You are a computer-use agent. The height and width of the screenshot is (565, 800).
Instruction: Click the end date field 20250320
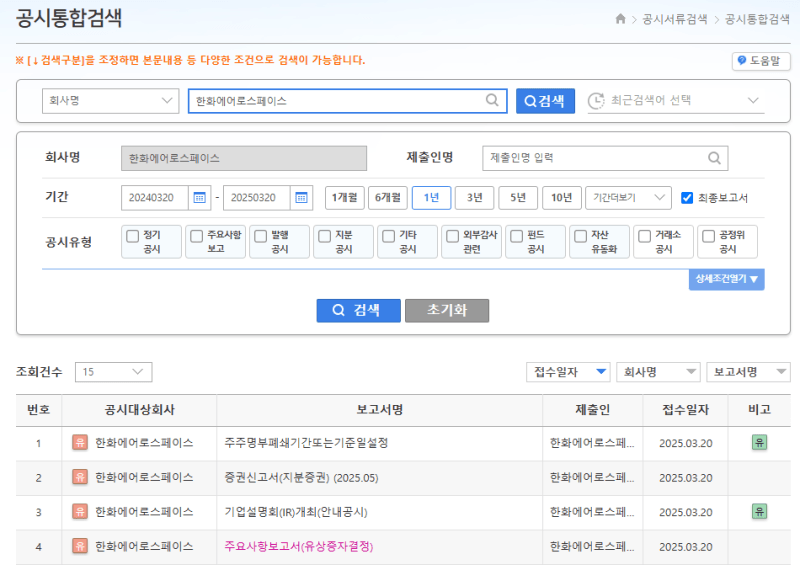257,198
